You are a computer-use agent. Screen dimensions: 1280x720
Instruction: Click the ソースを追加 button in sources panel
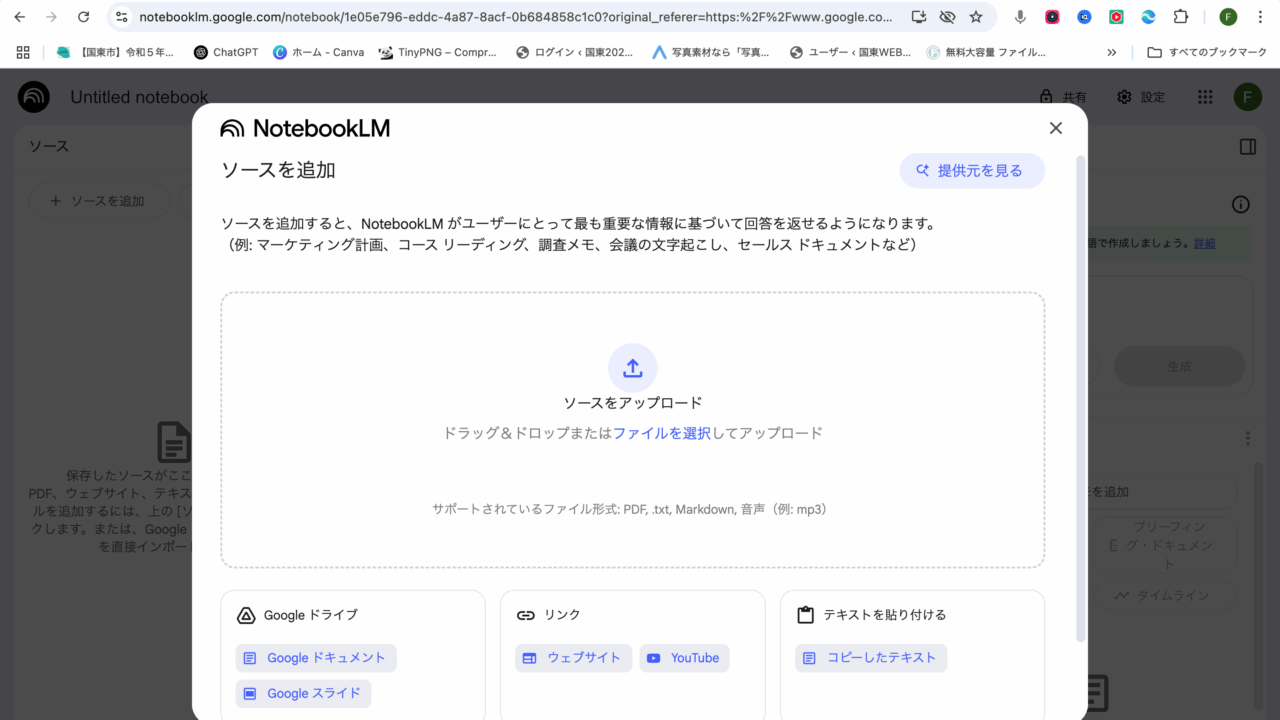click(x=100, y=201)
